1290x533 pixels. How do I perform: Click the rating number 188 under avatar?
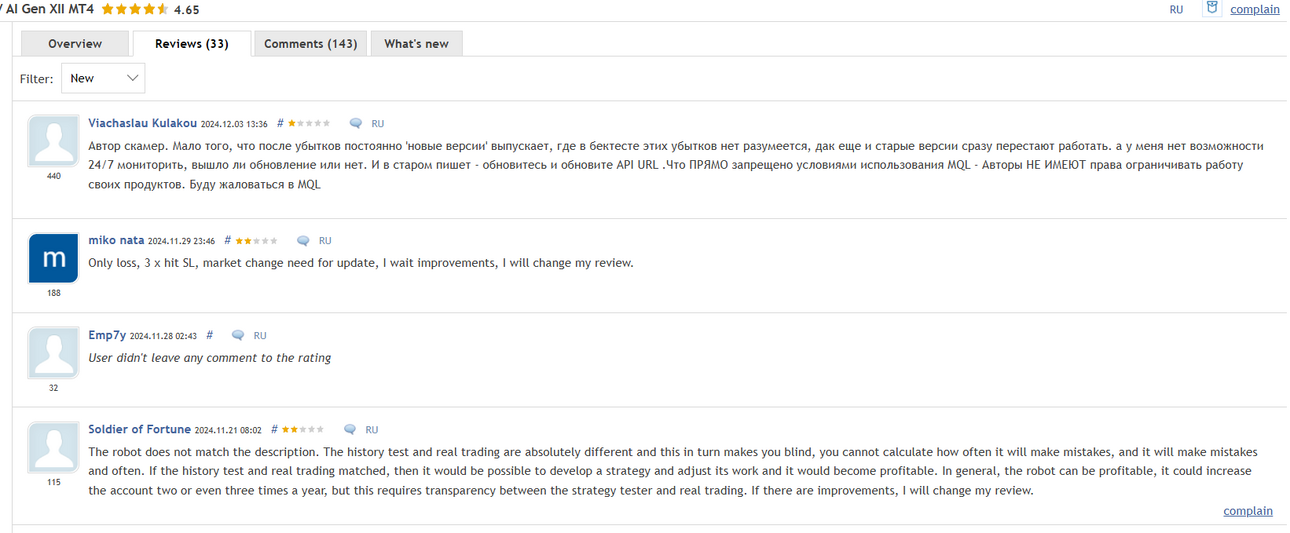point(54,293)
